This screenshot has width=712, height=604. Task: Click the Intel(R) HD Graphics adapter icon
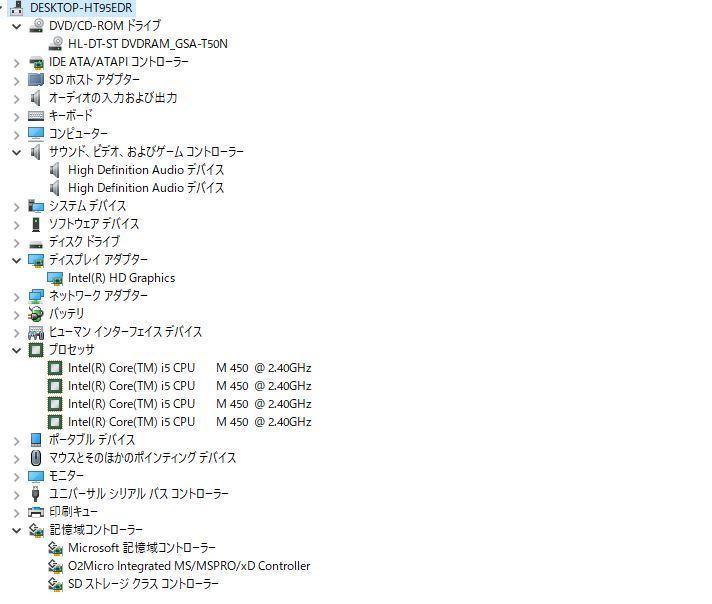(x=55, y=278)
